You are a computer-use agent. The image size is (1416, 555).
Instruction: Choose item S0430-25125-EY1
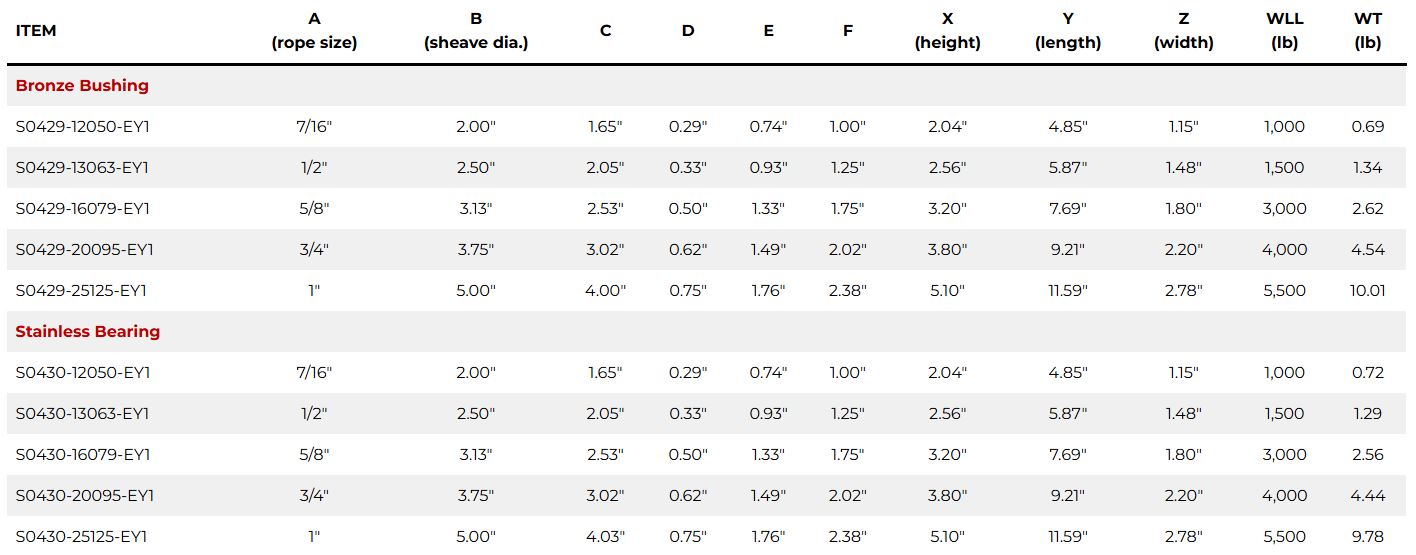[82, 537]
